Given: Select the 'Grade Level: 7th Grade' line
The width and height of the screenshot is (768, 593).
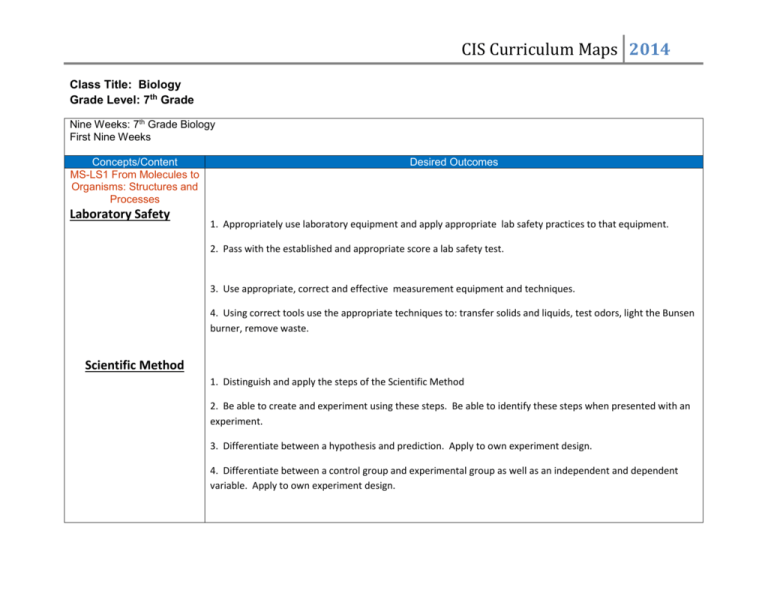Looking at the screenshot, I should (x=132, y=99).
